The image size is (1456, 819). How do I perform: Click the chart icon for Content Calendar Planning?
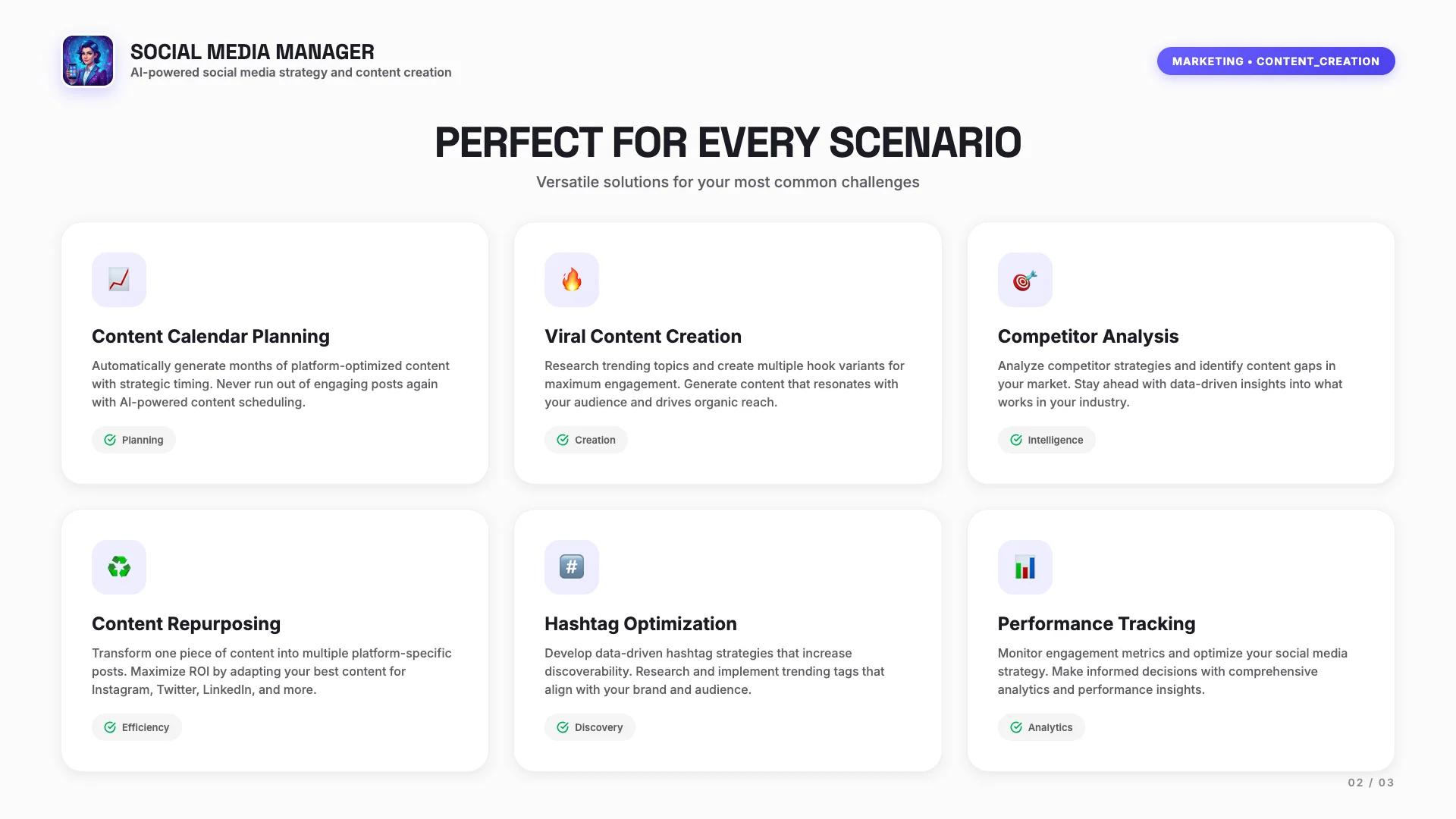119,280
